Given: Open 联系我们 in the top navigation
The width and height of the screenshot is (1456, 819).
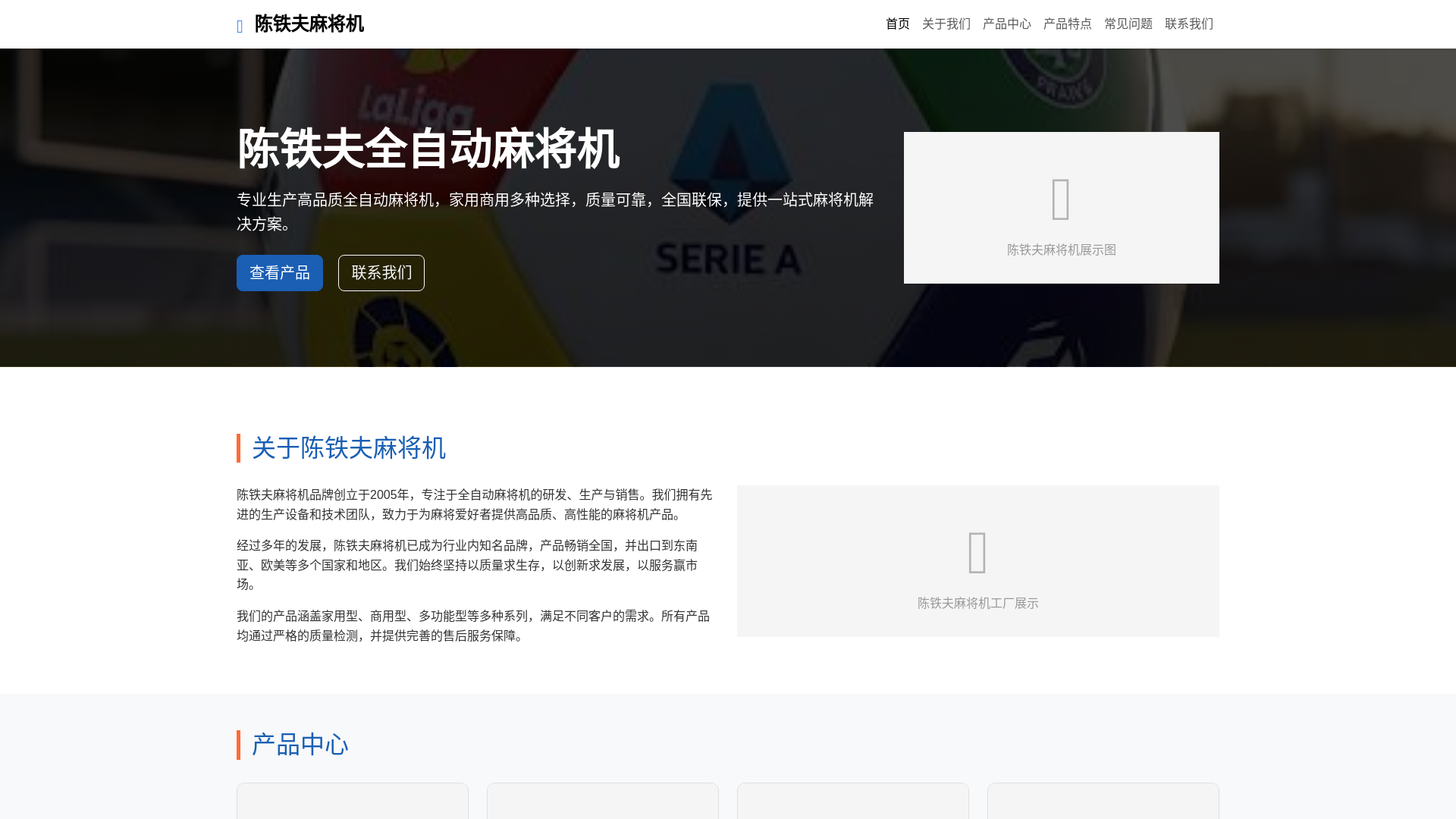Looking at the screenshot, I should tap(1189, 24).
